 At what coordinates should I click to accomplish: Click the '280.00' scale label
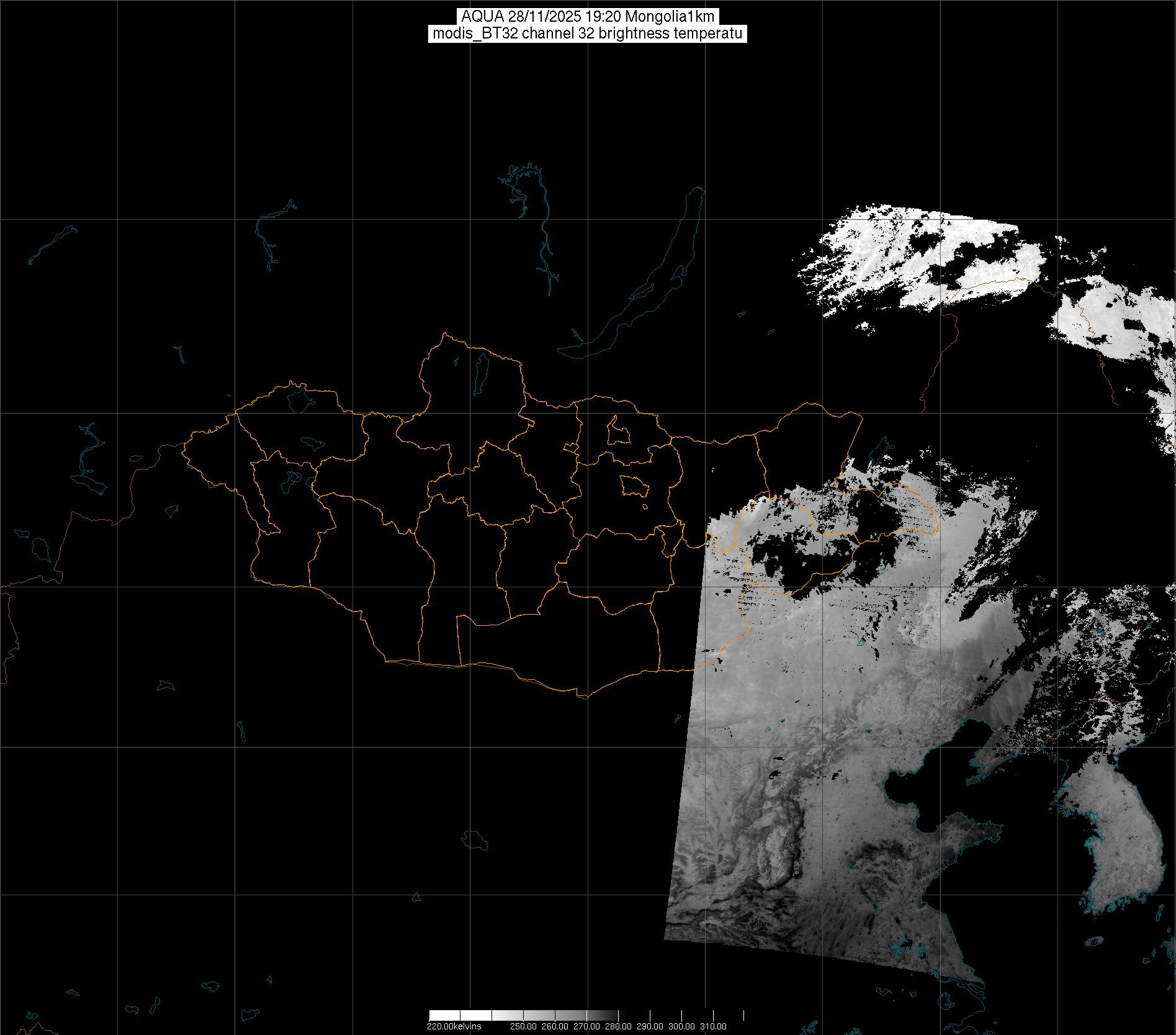click(x=619, y=1026)
